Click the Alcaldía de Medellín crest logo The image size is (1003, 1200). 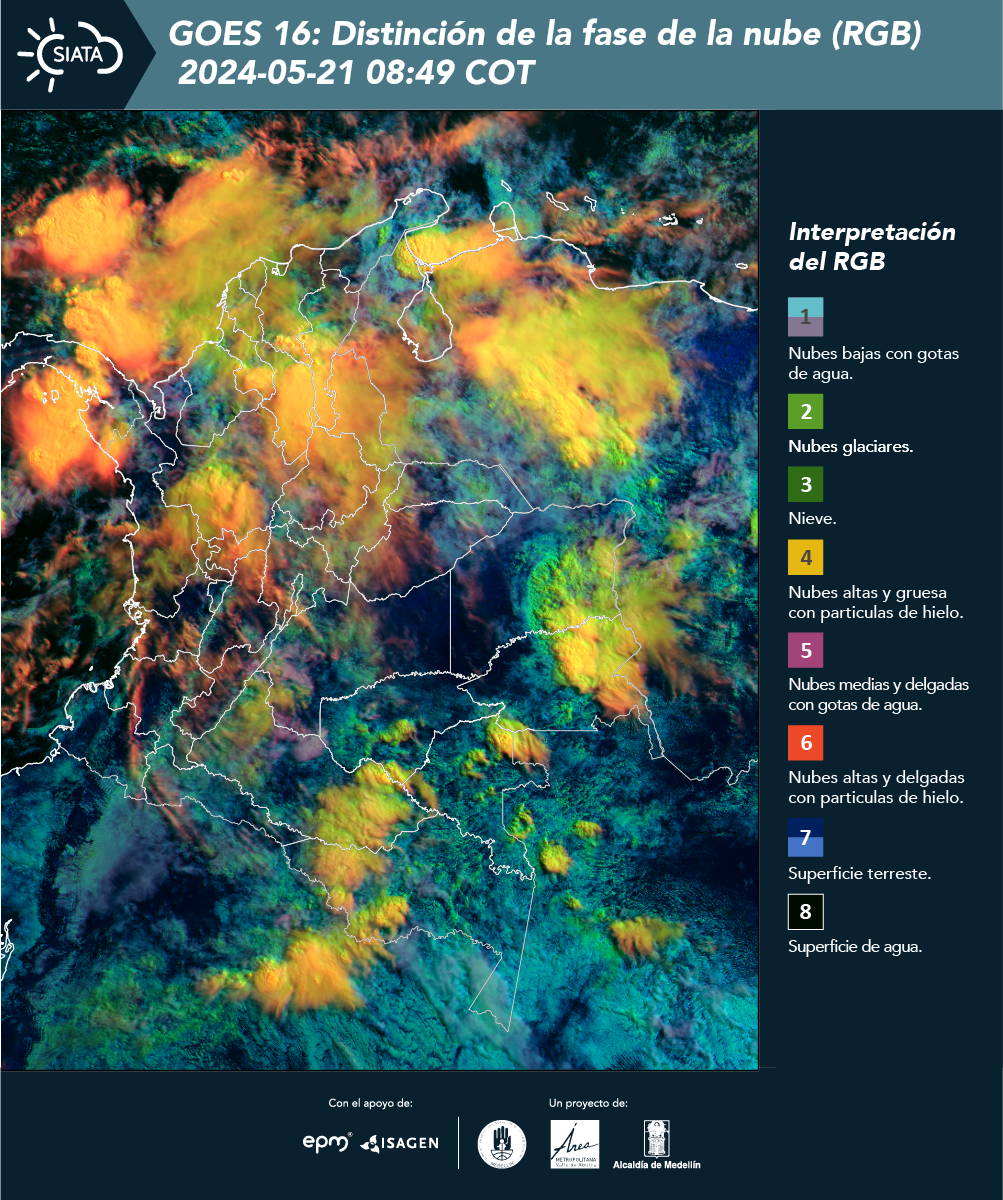656,1144
